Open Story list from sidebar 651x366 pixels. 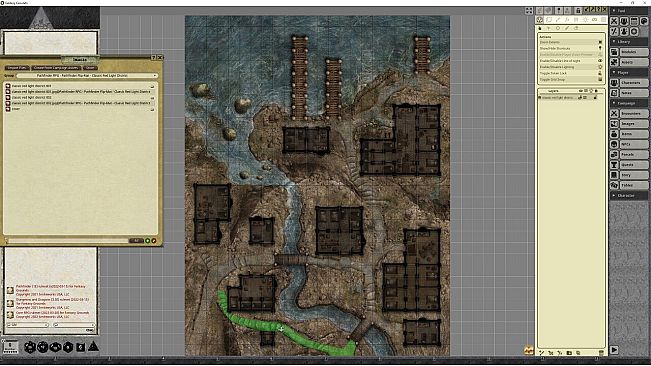point(634,175)
